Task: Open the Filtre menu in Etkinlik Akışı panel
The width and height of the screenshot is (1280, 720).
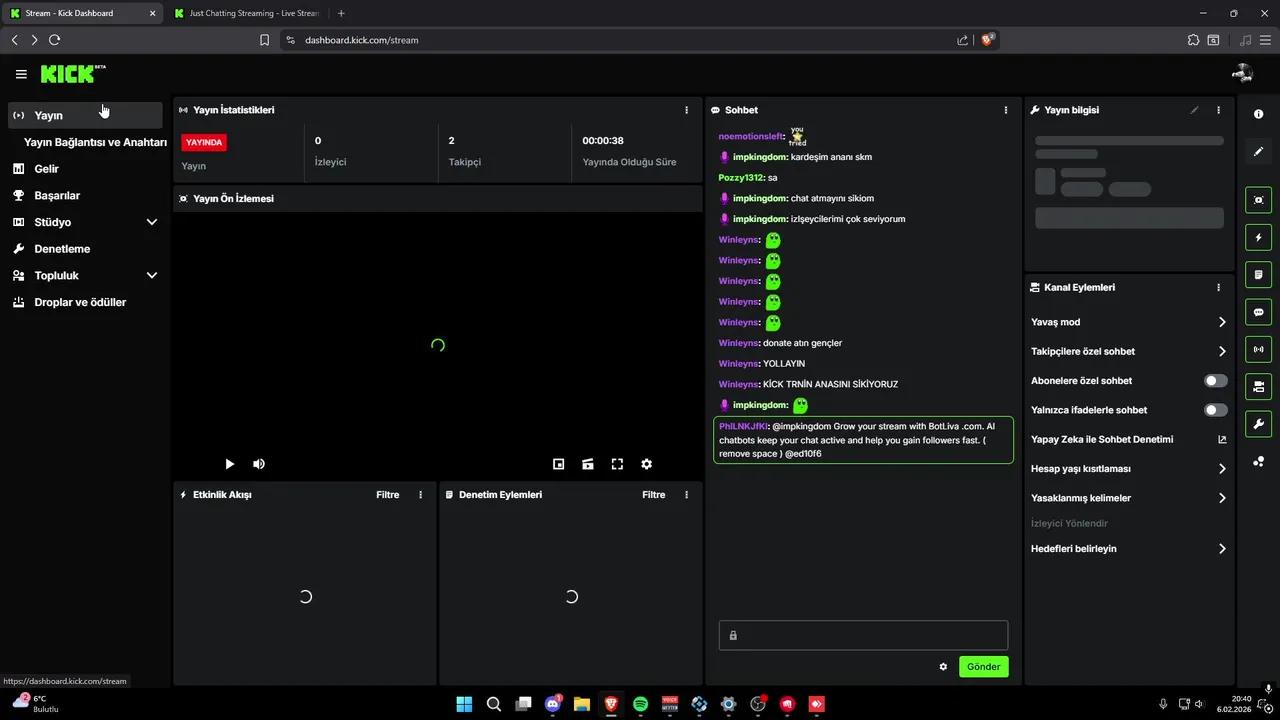Action: pos(387,494)
